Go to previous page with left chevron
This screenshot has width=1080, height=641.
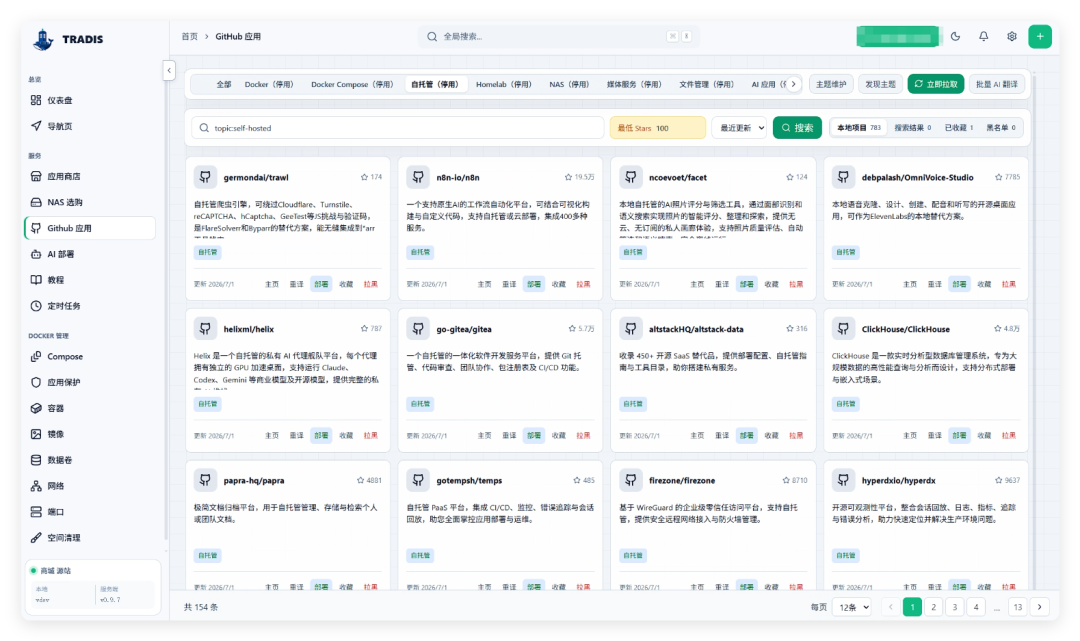(891, 607)
